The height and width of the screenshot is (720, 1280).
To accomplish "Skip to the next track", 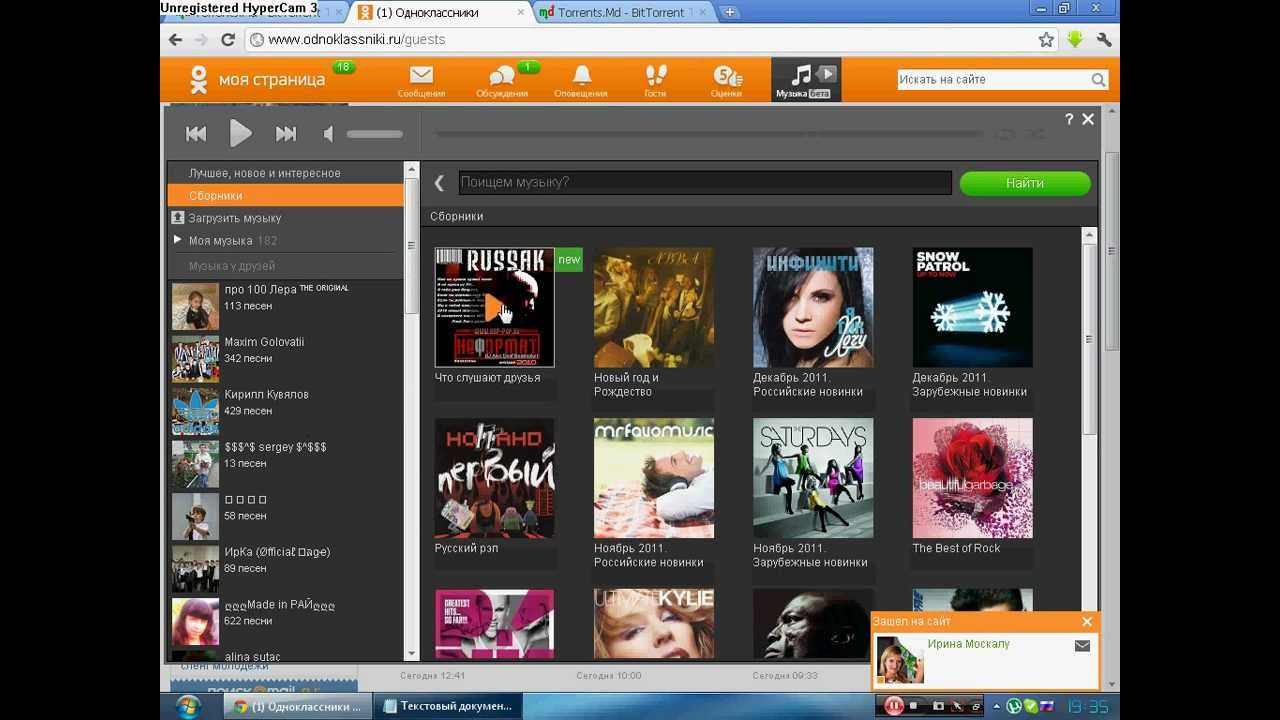I will [286, 133].
